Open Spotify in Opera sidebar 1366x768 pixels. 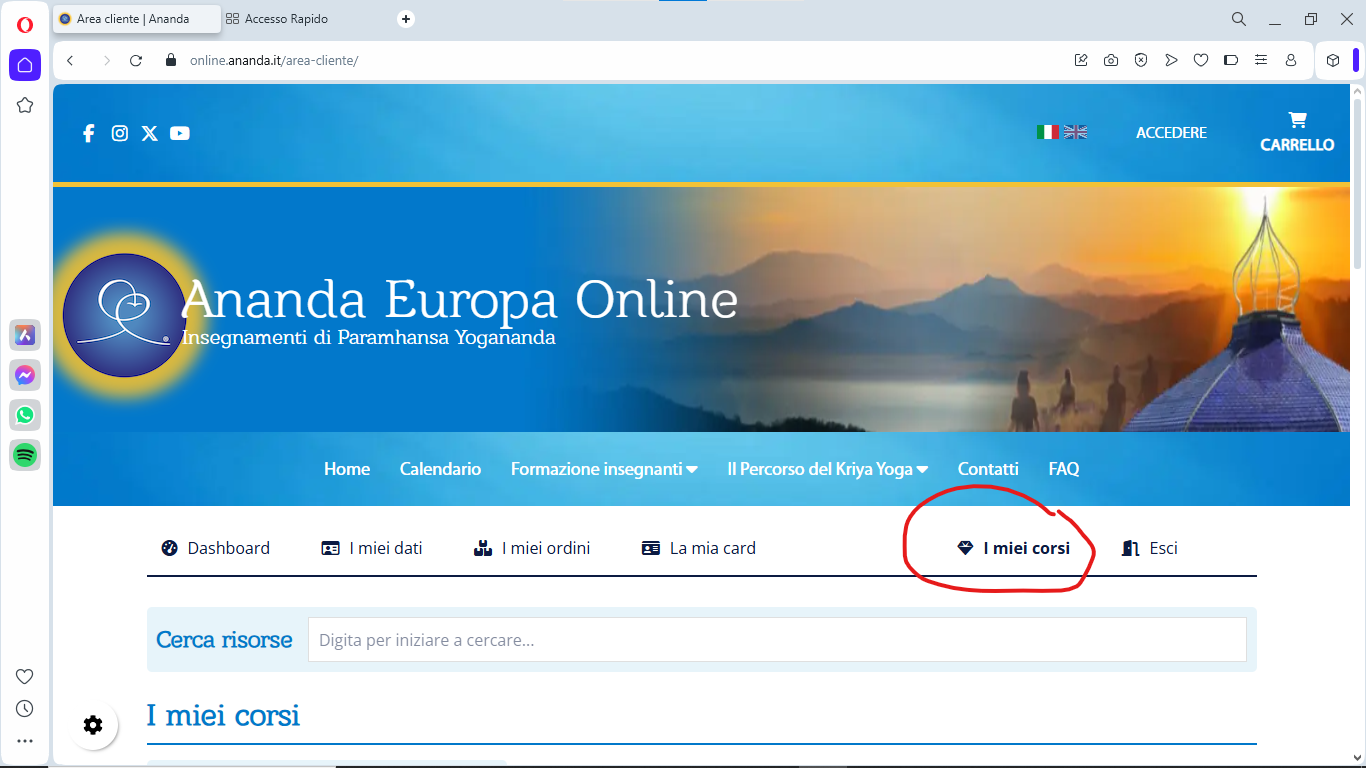pos(25,455)
